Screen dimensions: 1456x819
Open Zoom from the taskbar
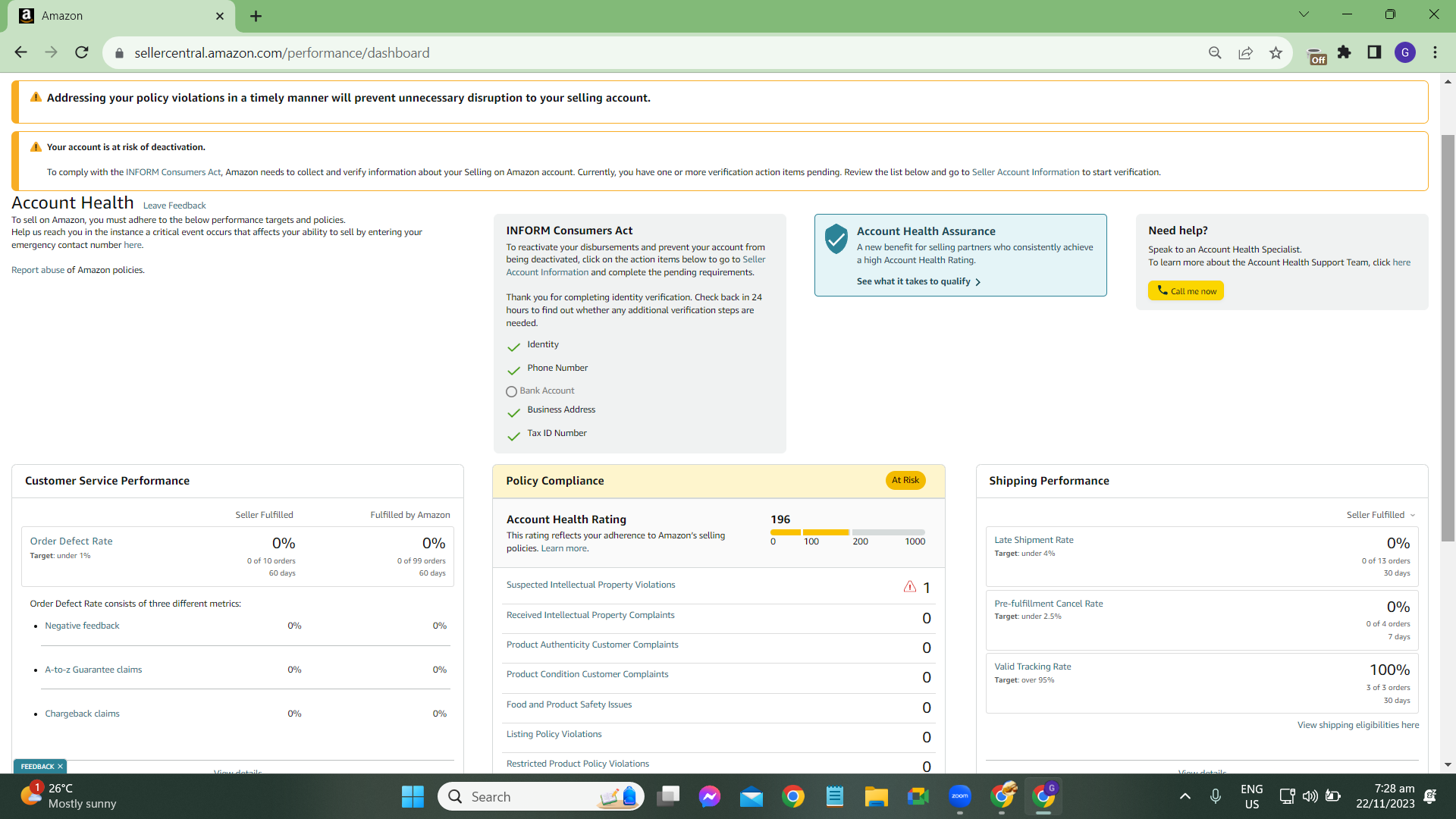coord(960,796)
